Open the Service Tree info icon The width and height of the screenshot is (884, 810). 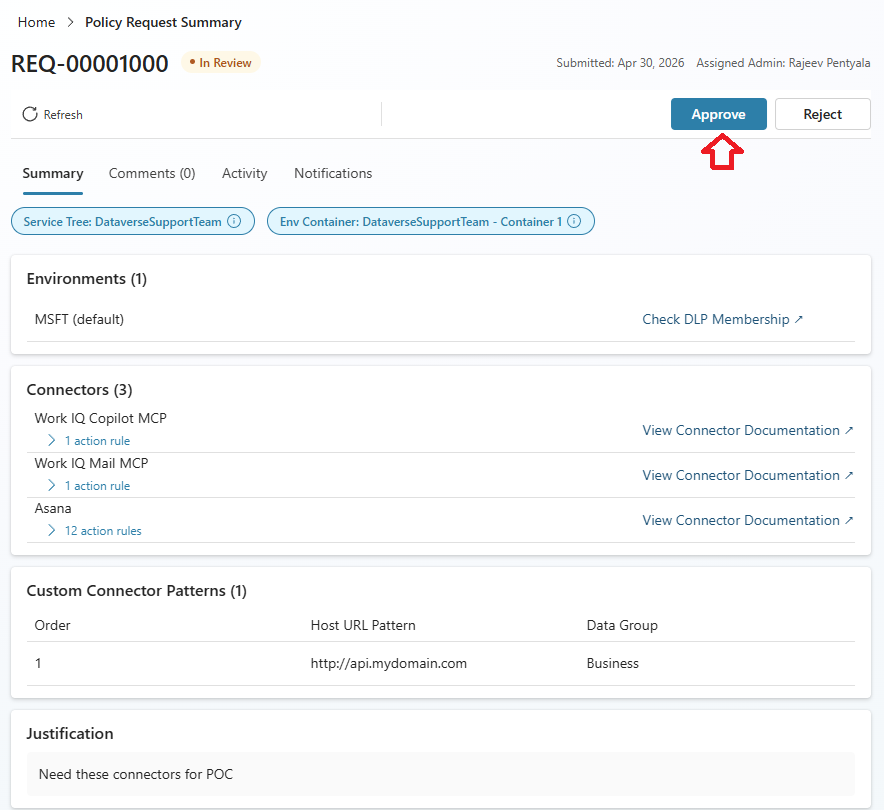pyautogui.click(x=234, y=221)
